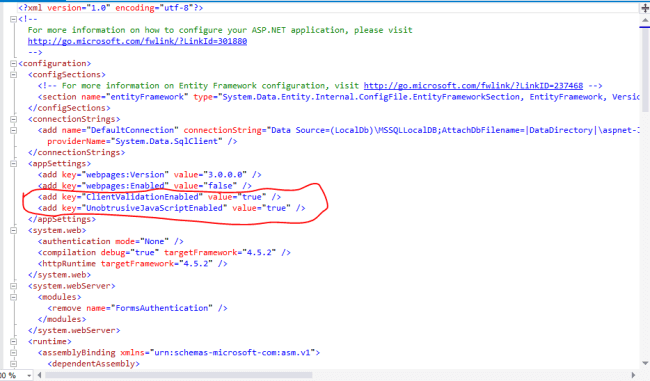Click the closing </connectionStrings> tag
650x381 pixels.
pos(76,152)
